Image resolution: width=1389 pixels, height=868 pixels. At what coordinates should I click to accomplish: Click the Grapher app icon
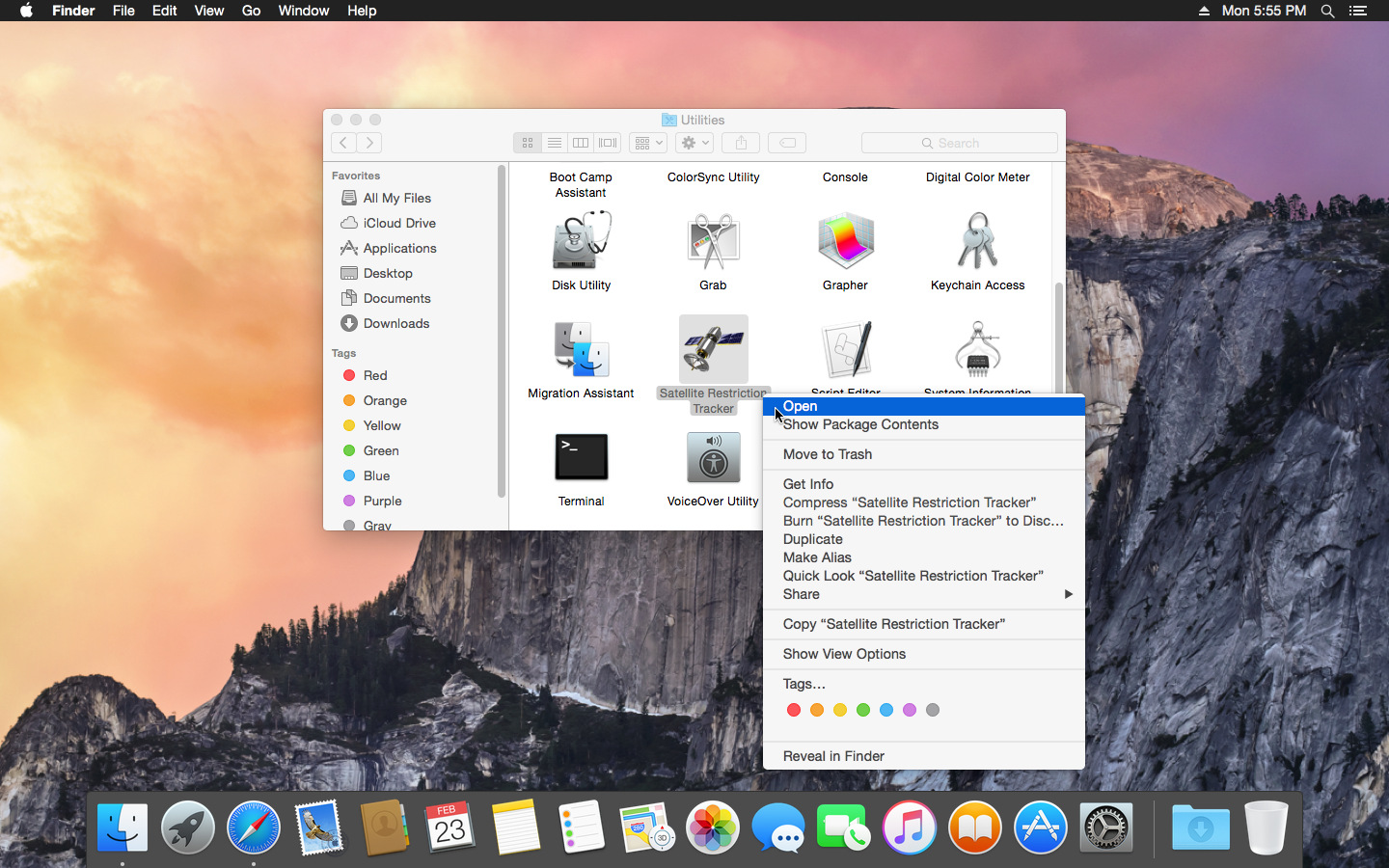coord(845,241)
